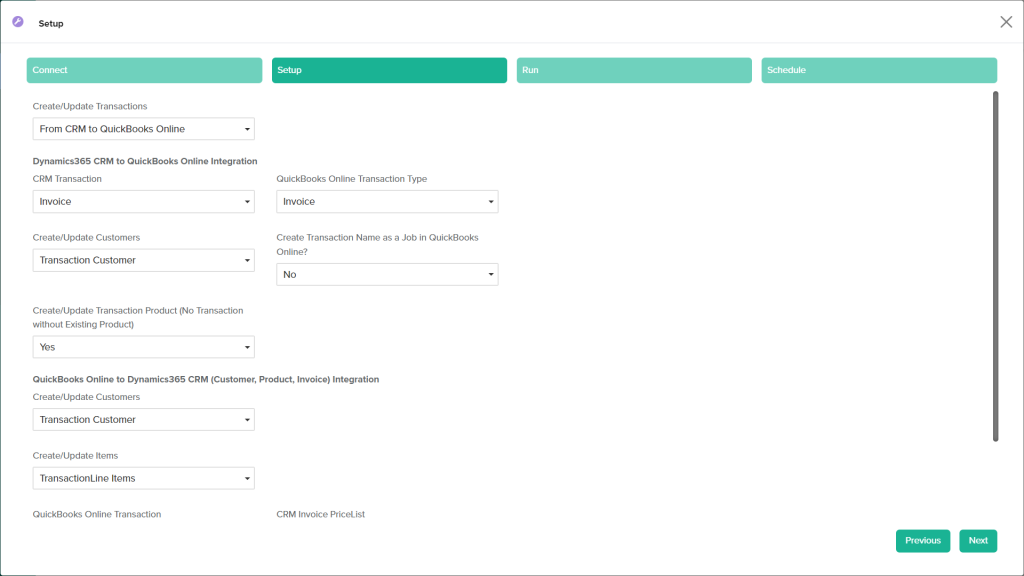Click the arrow on the TransactionLine Items combo box
Image resolution: width=1024 pixels, height=576 pixels.
click(x=247, y=479)
